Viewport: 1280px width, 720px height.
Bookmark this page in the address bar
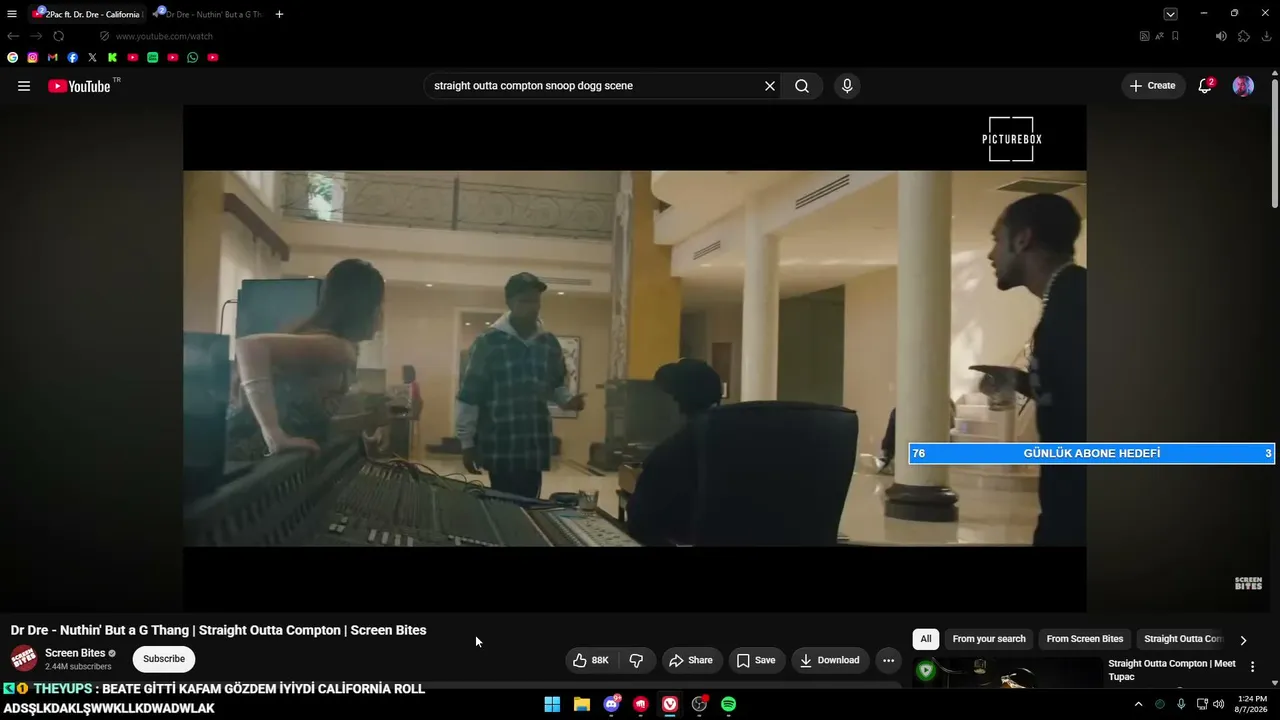(1175, 36)
